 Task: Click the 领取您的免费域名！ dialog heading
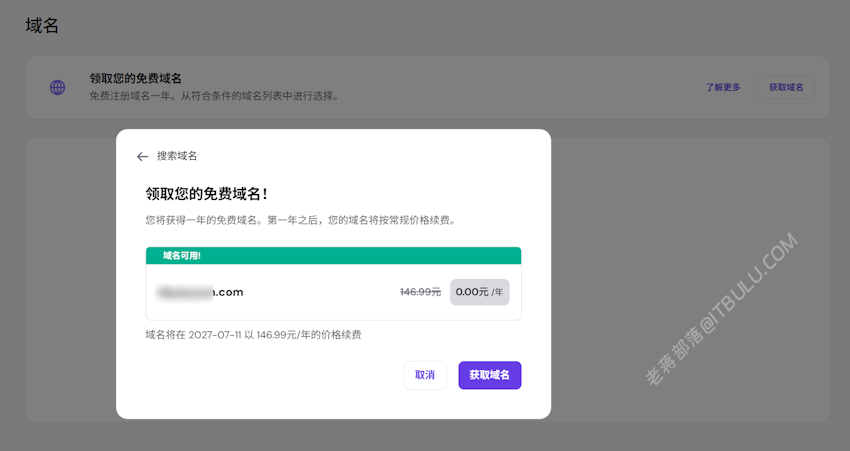pos(207,194)
